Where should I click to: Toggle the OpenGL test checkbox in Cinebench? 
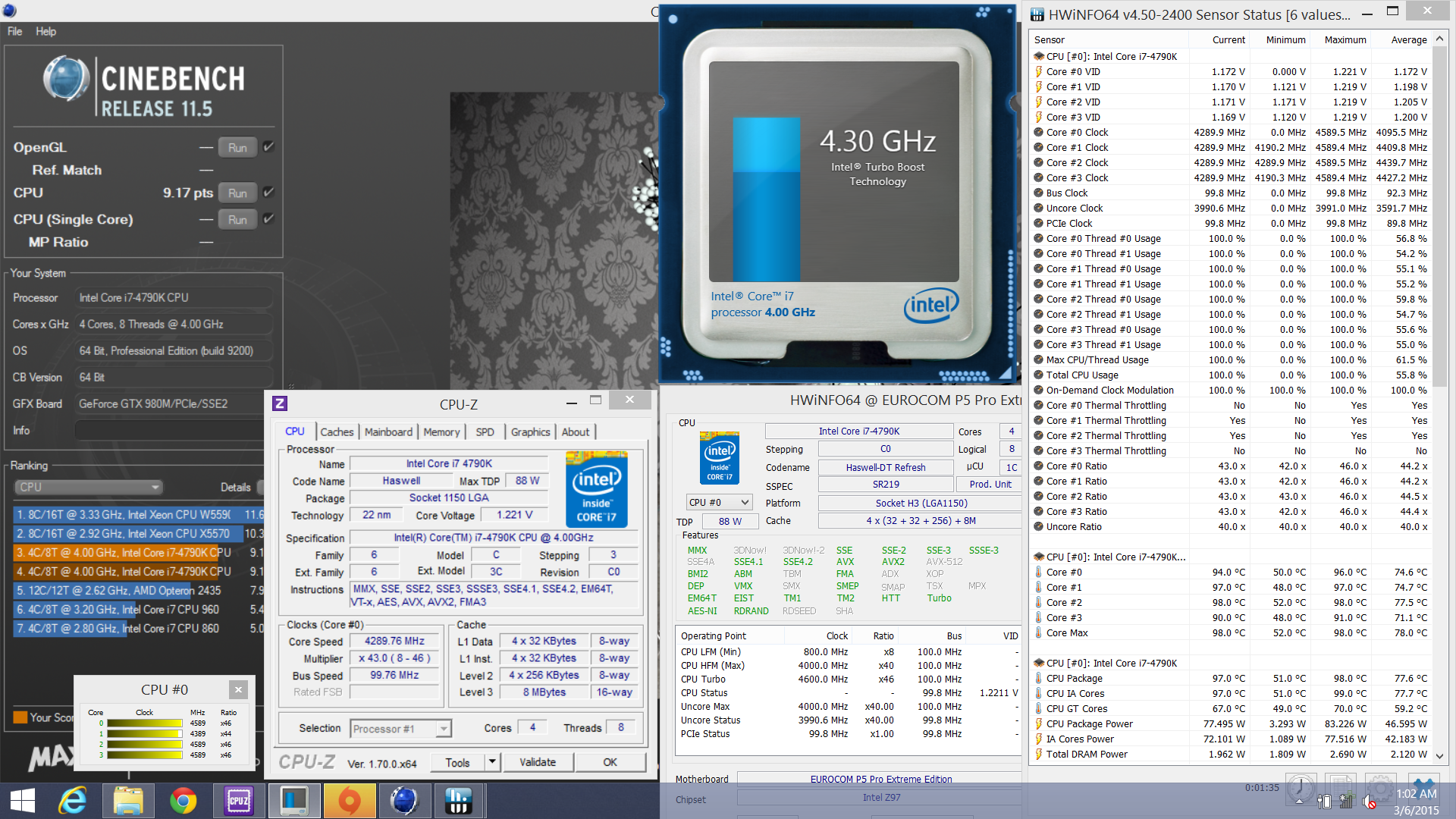[x=268, y=147]
